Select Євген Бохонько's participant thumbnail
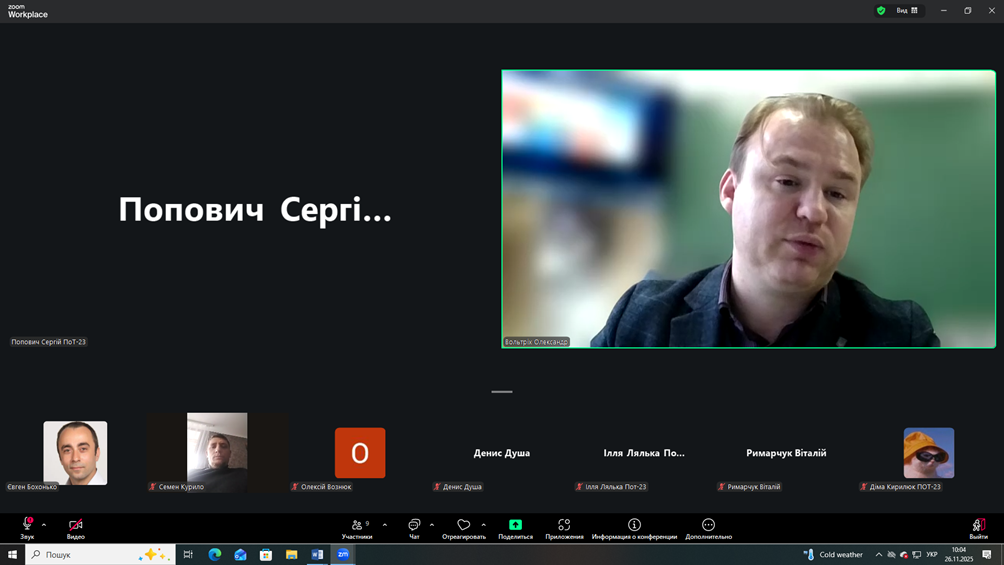This screenshot has height=565, width=1004. click(75, 453)
